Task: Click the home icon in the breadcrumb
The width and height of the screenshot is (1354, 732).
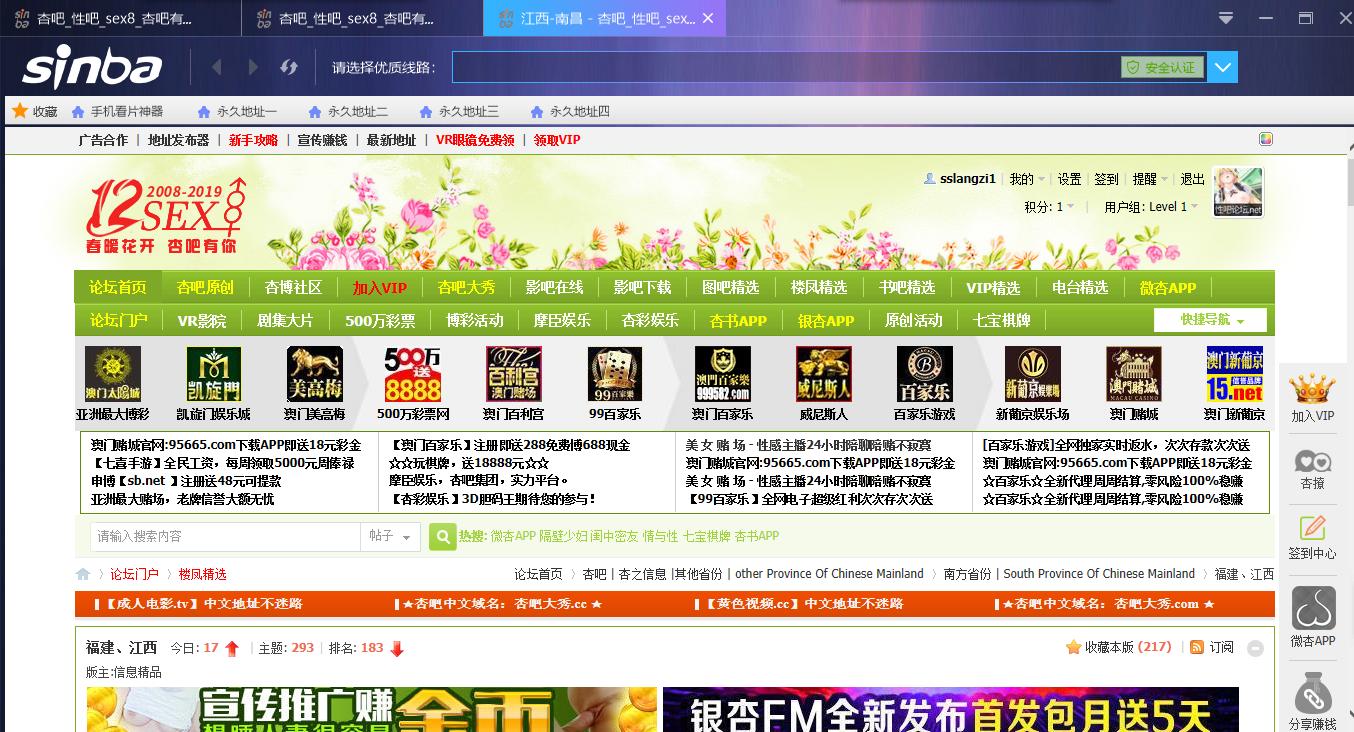Action: click(x=83, y=574)
